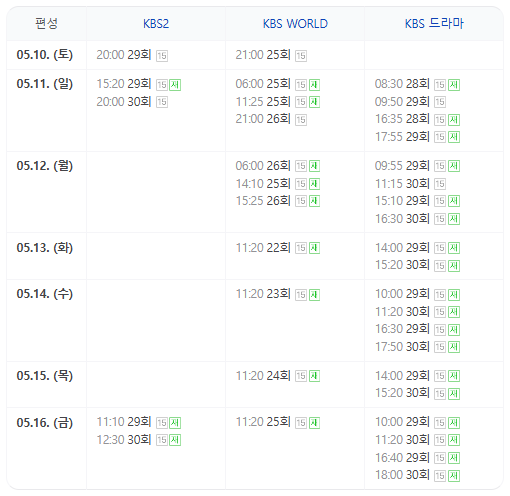Click the 15:20 29회 entry on 05.11 KBS2
The image size is (510, 496).
tap(124, 84)
